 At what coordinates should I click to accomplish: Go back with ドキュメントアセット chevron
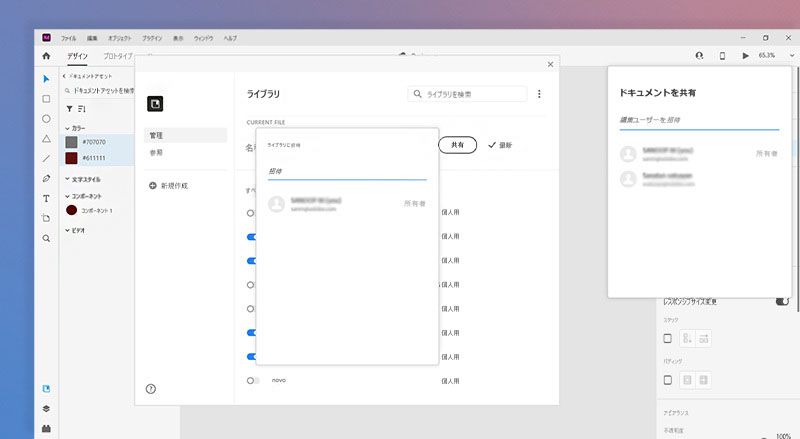(x=64, y=76)
